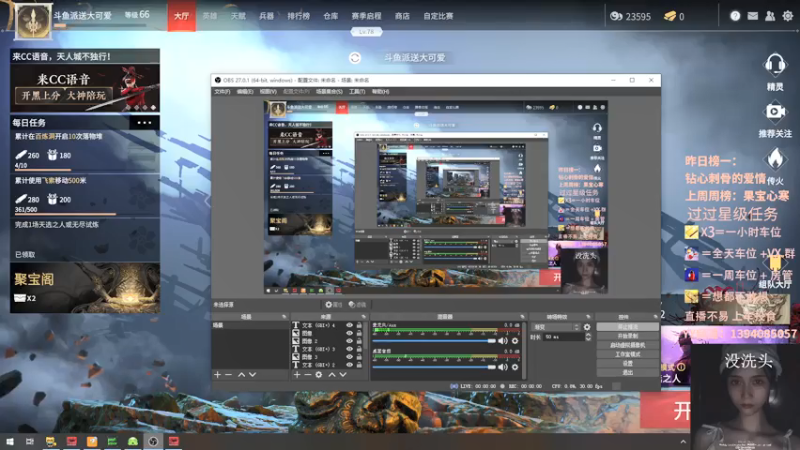Move scene up in scenes list
The width and height of the screenshot is (800, 450).
pyautogui.click(x=241, y=374)
